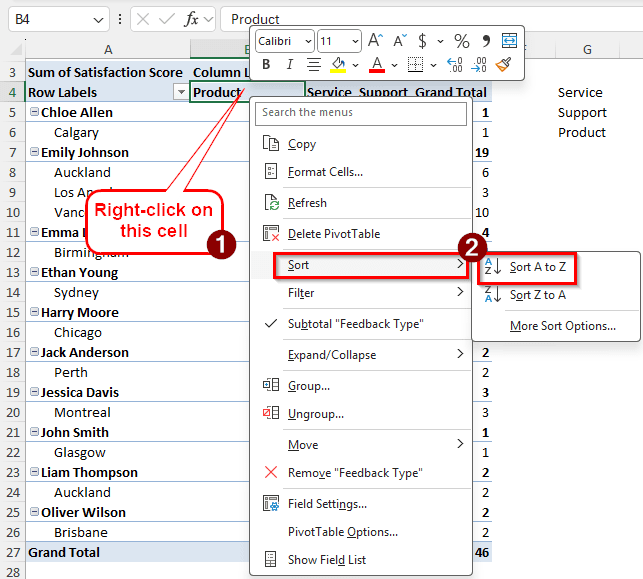Click Show Field List entry
The height and width of the screenshot is (579, 643).
point(326,560)
